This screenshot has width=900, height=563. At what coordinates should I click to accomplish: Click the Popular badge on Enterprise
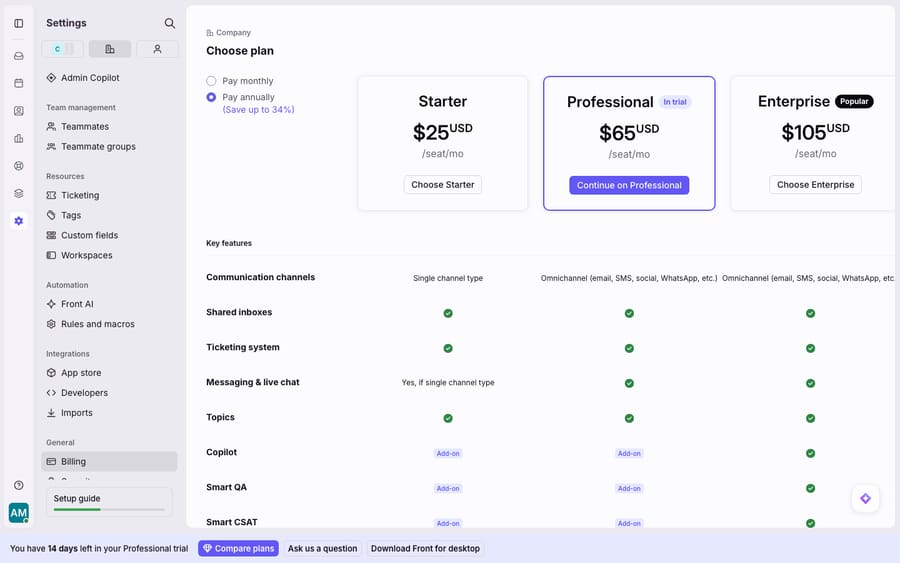[x=854, y=102]
